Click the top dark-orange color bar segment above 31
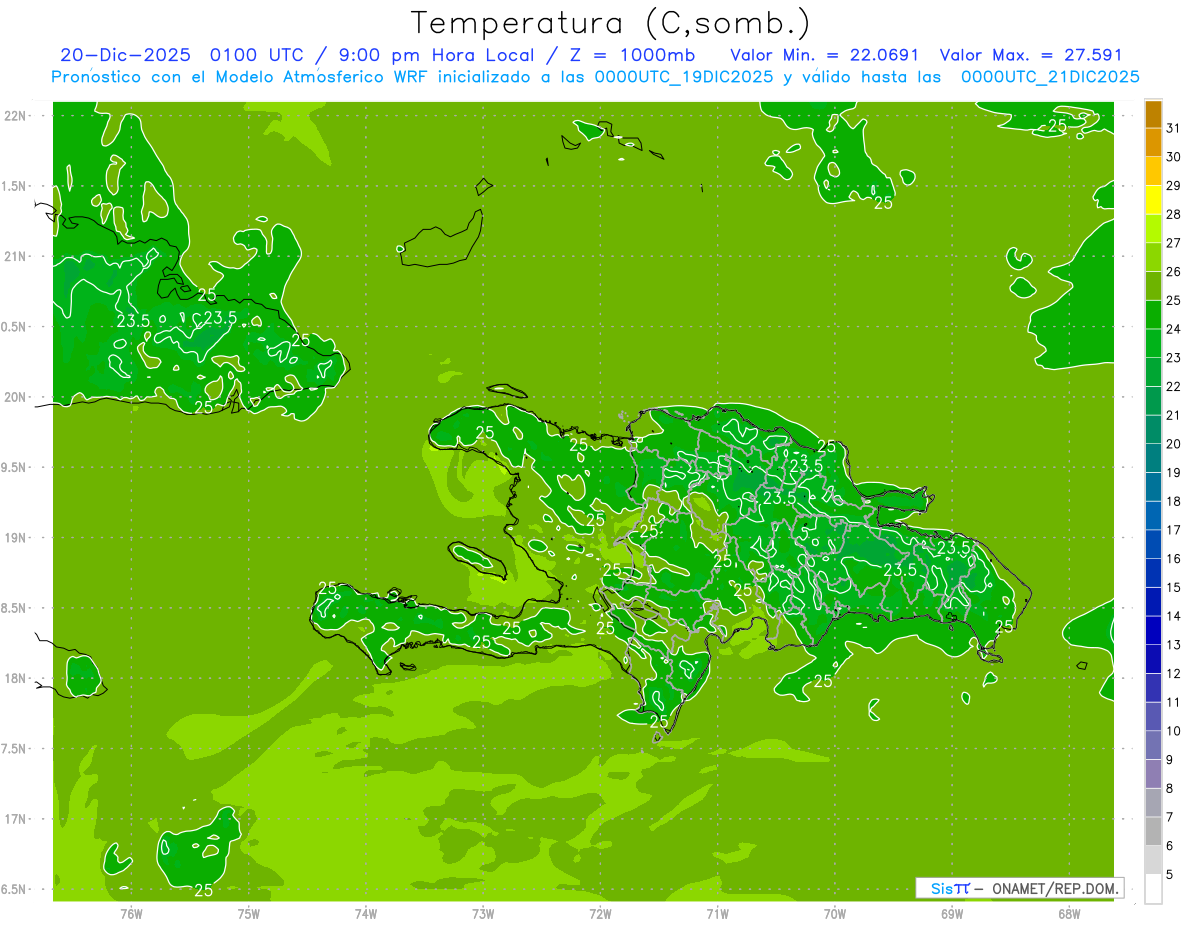This screenshot has width=1200, height=927. pos(1153,113)
